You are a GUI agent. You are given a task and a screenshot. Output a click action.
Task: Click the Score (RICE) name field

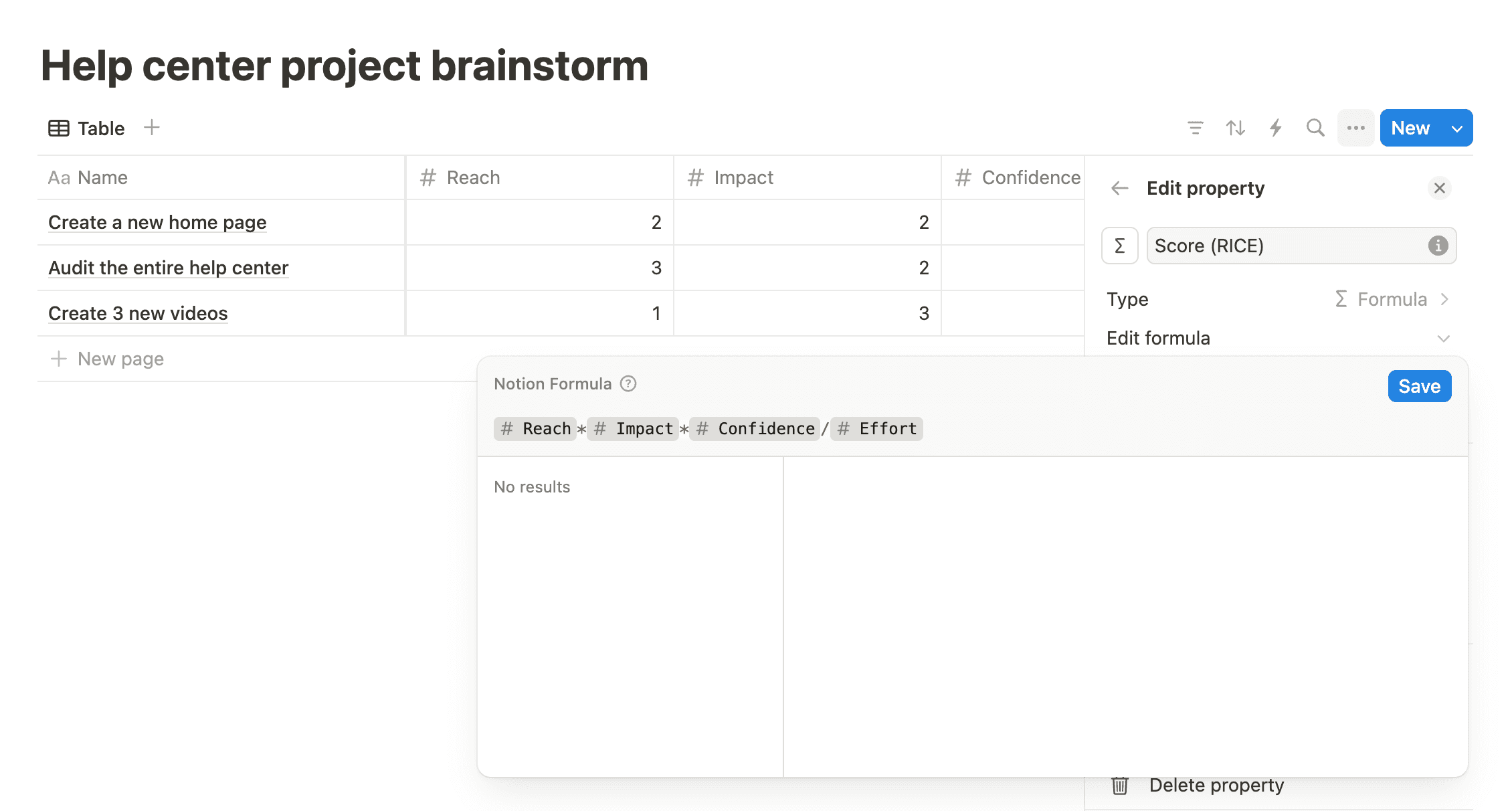point(1285,246)
